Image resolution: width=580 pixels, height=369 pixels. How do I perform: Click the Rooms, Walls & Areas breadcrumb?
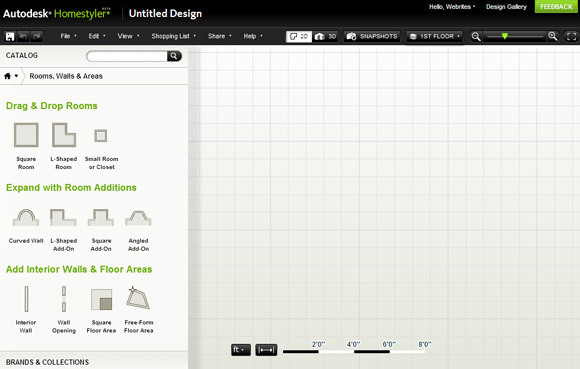point(66,76)
